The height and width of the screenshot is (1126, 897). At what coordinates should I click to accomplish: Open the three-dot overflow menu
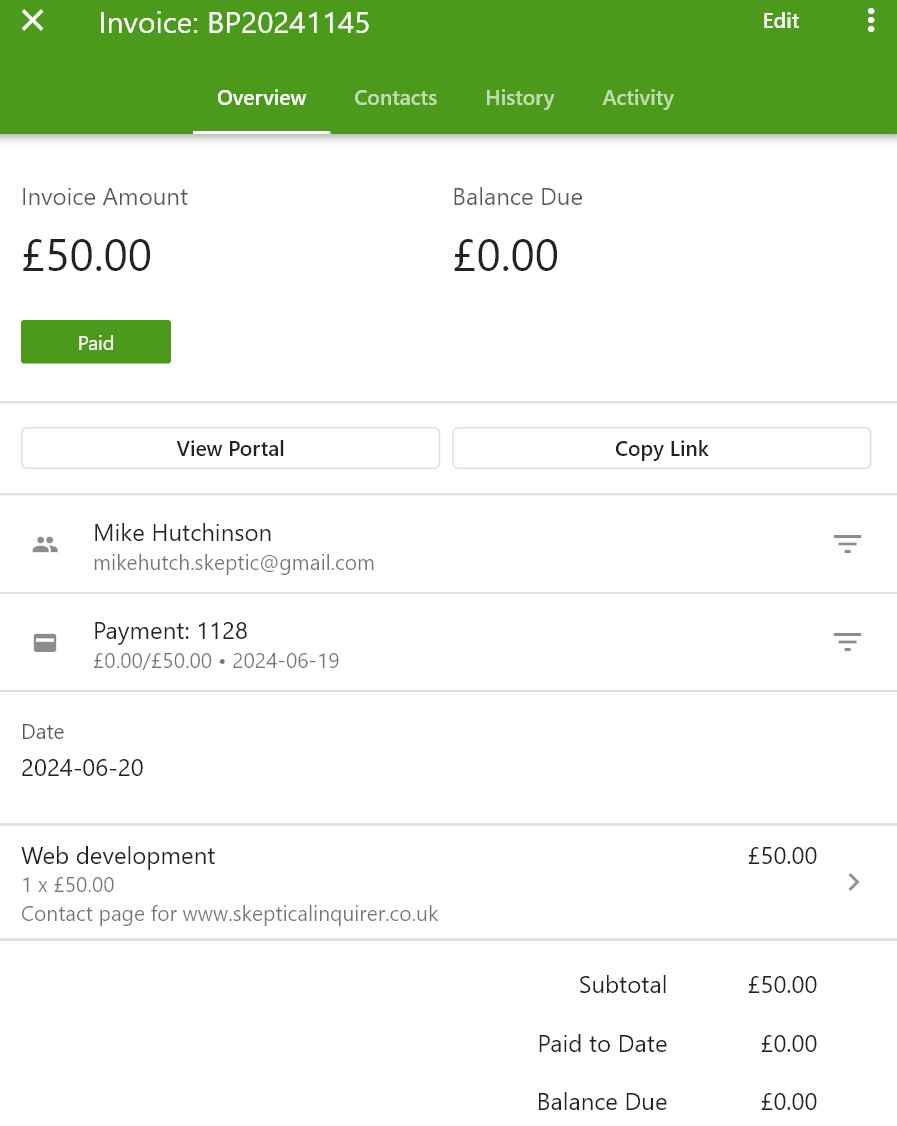[870, 21]
